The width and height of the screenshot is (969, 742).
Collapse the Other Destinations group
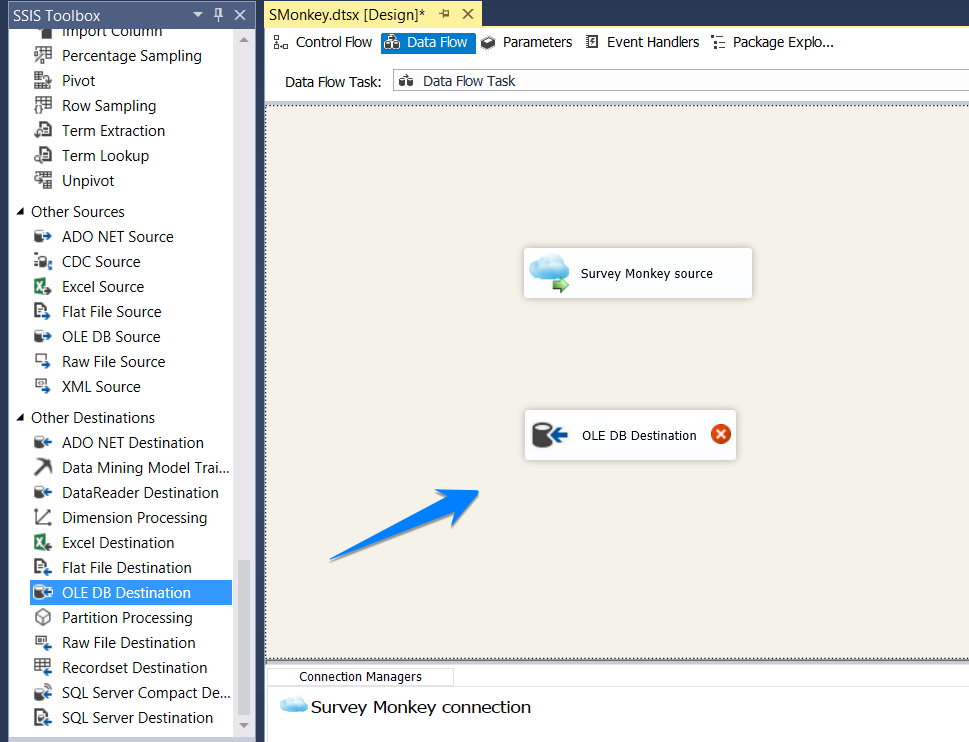tap(20, 418)
